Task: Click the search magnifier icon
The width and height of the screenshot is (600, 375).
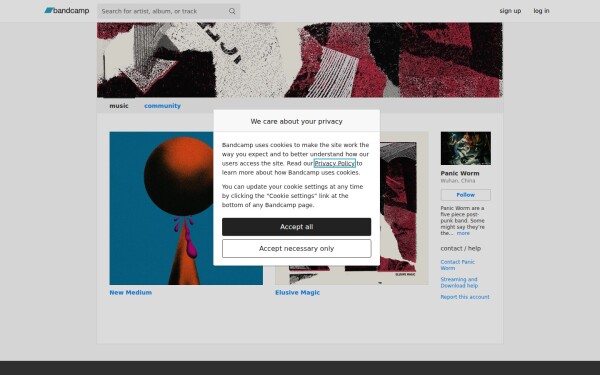Action: coord(232,11)
